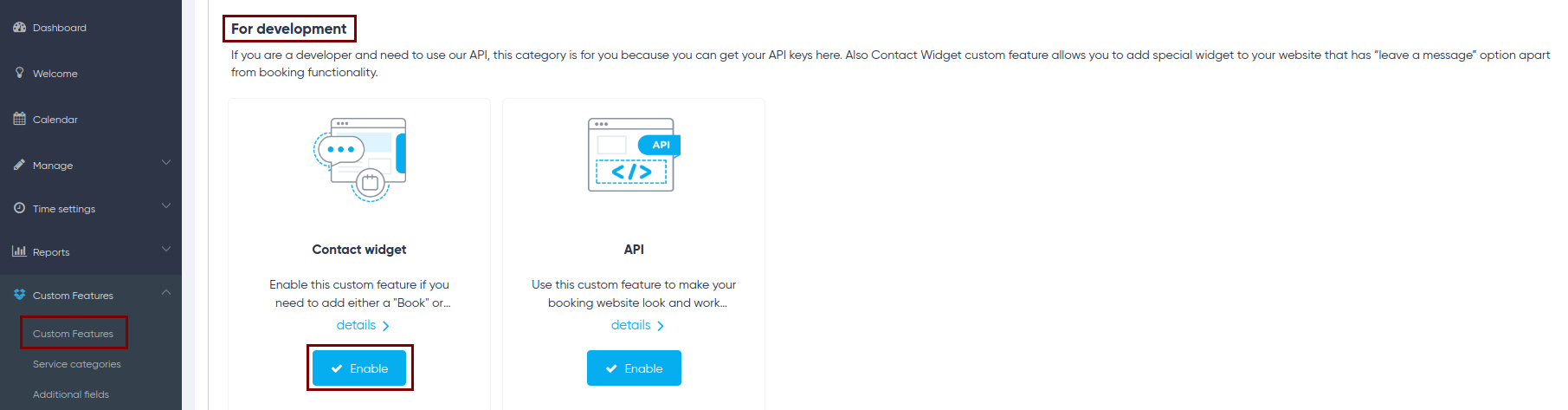Collapse the Custom Features section chevron

coord(166,293)
